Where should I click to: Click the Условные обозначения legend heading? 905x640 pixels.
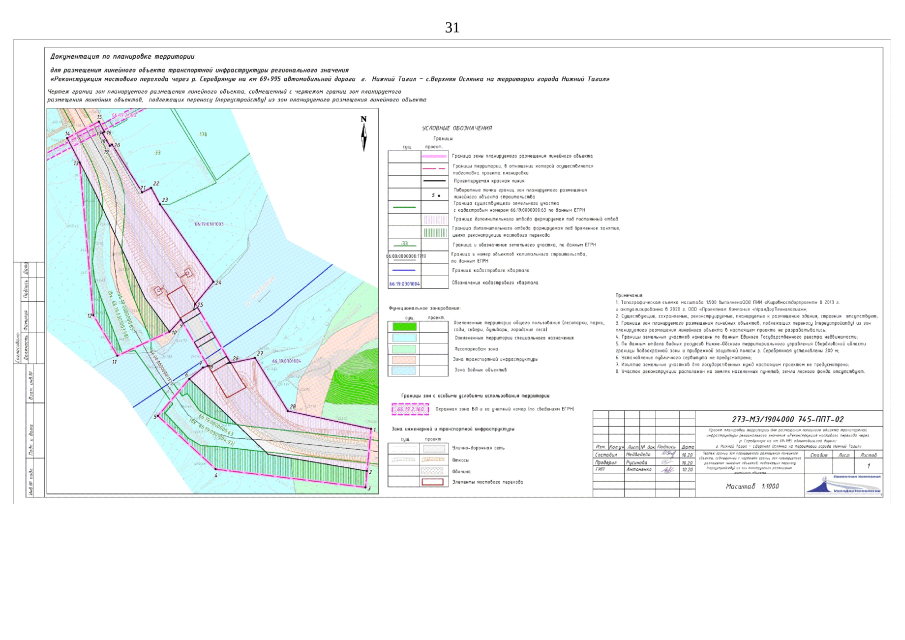pyautogui.click(x=456, y=128)
